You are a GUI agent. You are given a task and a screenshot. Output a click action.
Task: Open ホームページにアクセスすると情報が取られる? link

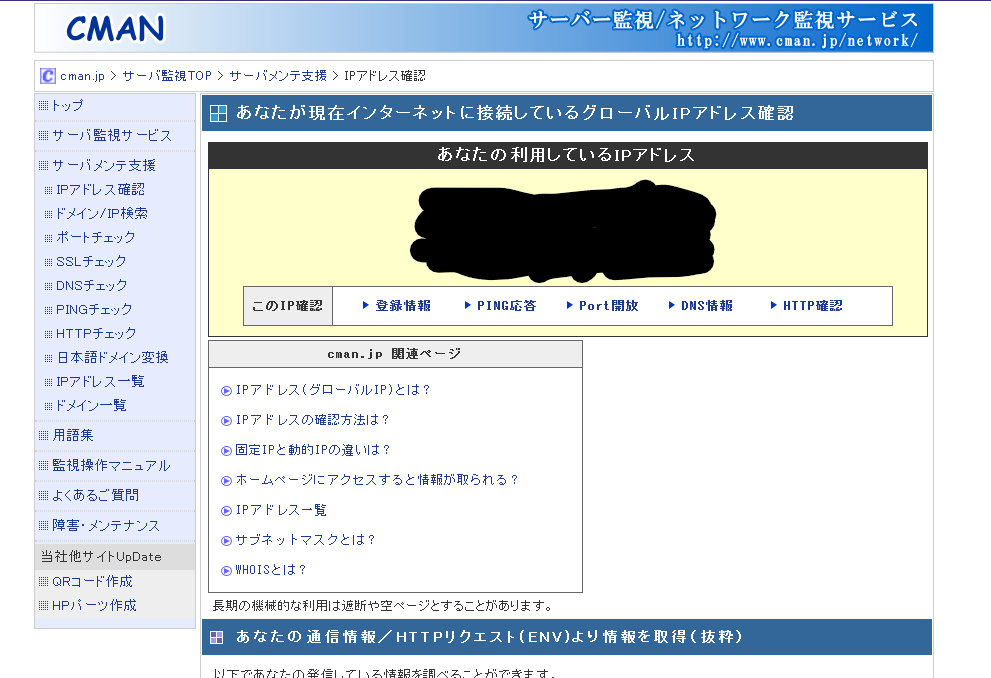377,480
